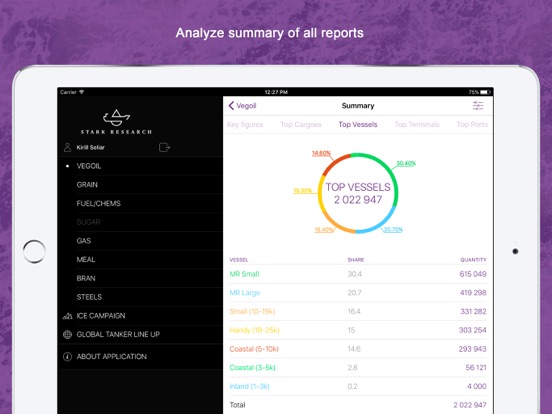Image resolution: width=552 pixels, height=414 pixels.
Task: Click the Ice Campaign chart icon
Action: pyautogui.click(x=67, y=316)
